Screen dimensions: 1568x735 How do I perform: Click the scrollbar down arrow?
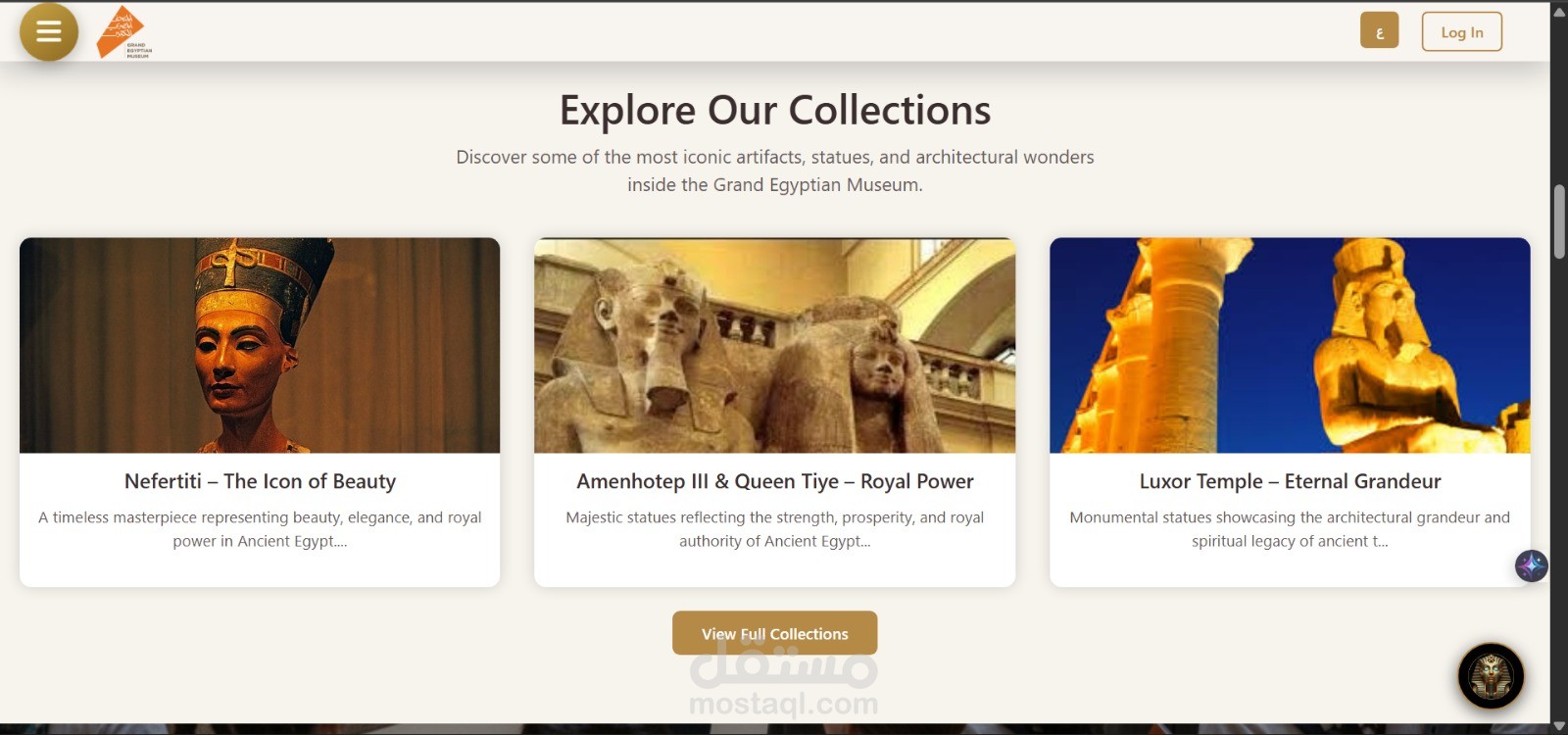click(1559, 725)
